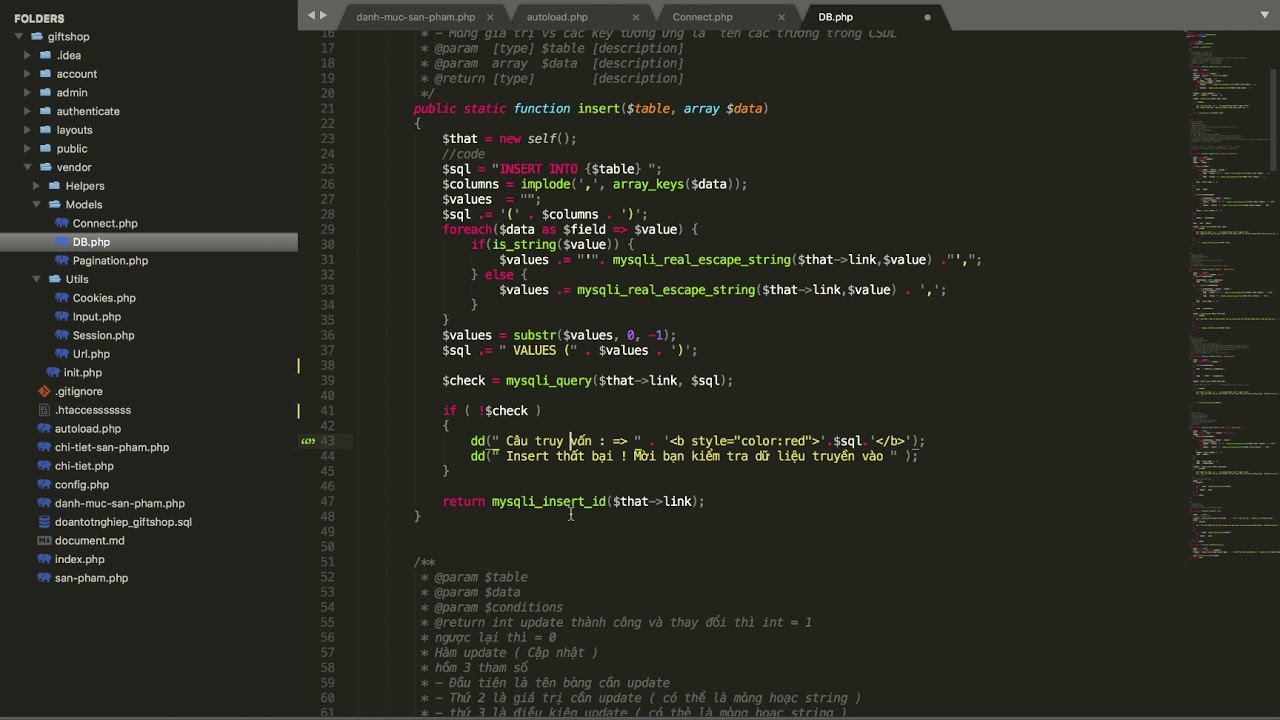Click line number 47 in the gutter

coord(327,502)
